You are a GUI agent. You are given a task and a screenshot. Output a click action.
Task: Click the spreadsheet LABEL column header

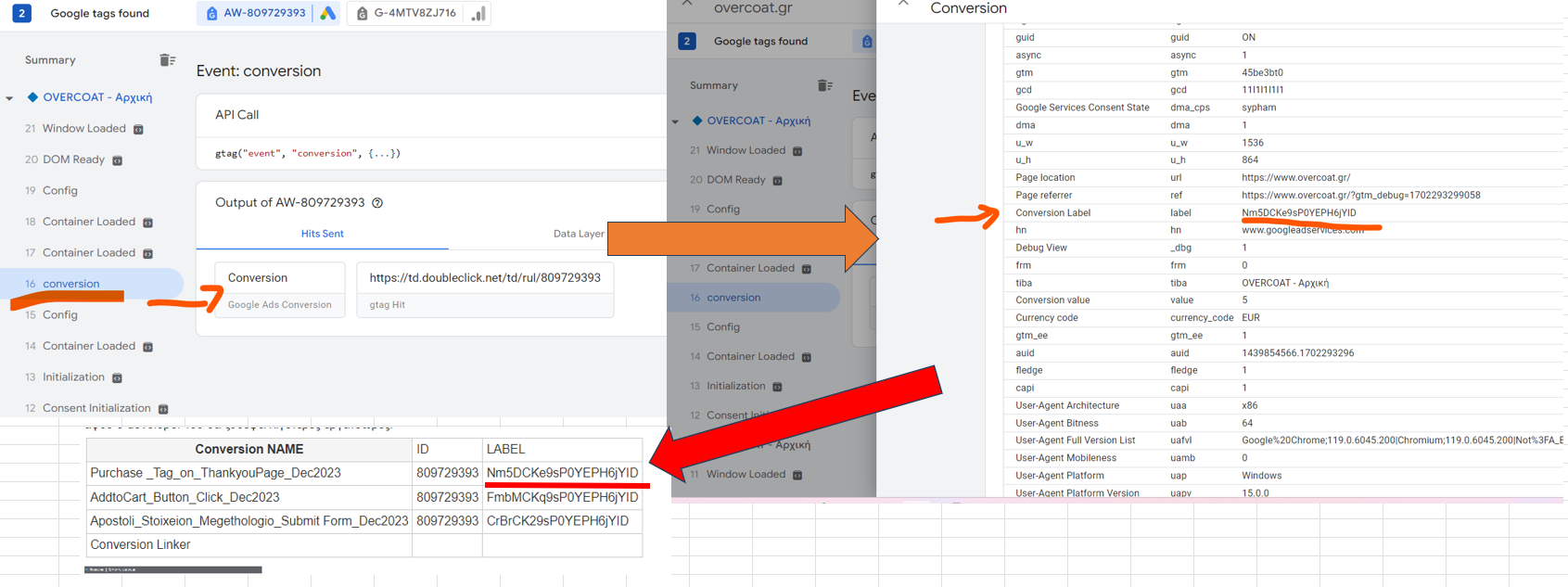562,449
